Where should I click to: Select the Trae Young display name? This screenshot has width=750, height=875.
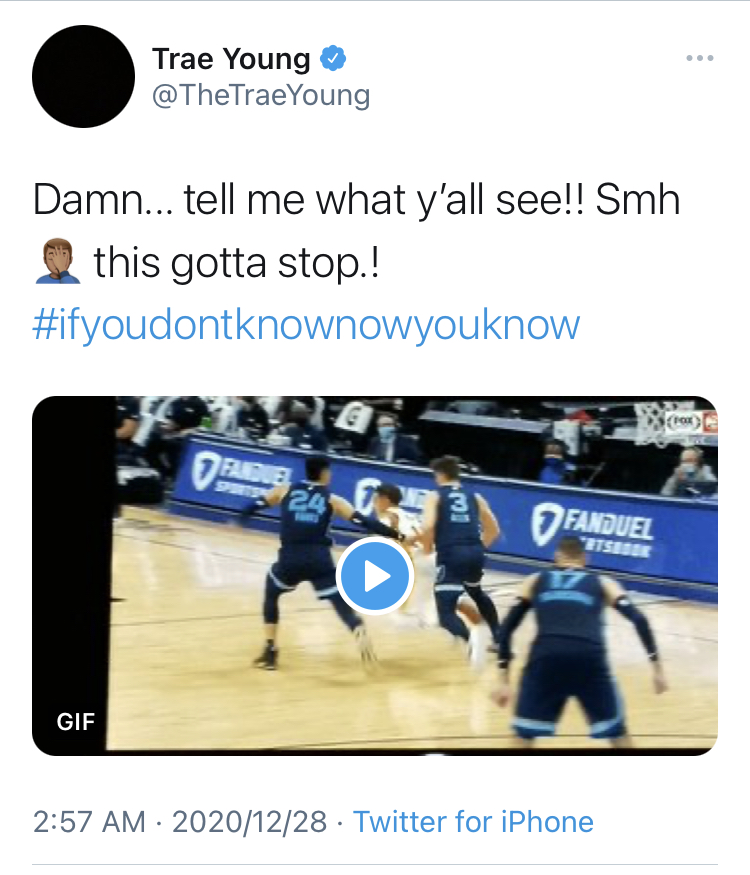[231, 59]
